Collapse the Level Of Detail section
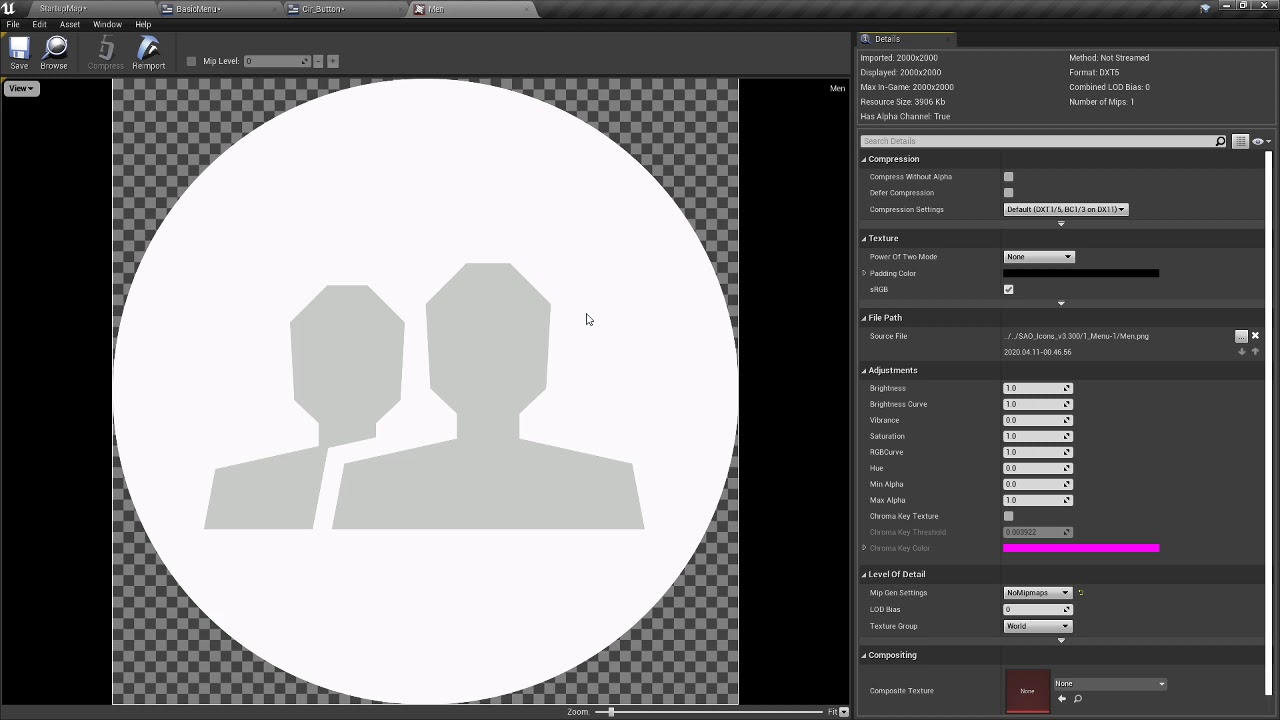Screen dimensions: 1280x720 [864, 574]
